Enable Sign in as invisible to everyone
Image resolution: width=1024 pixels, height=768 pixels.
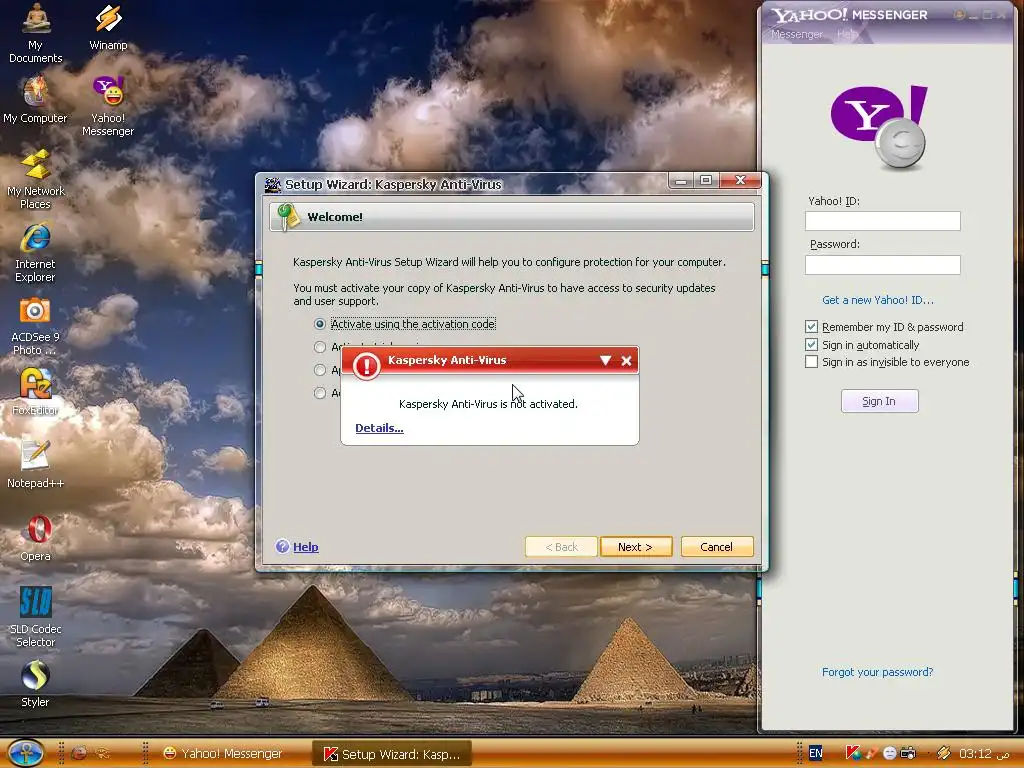pyautogui.click(x=811, y=362)
